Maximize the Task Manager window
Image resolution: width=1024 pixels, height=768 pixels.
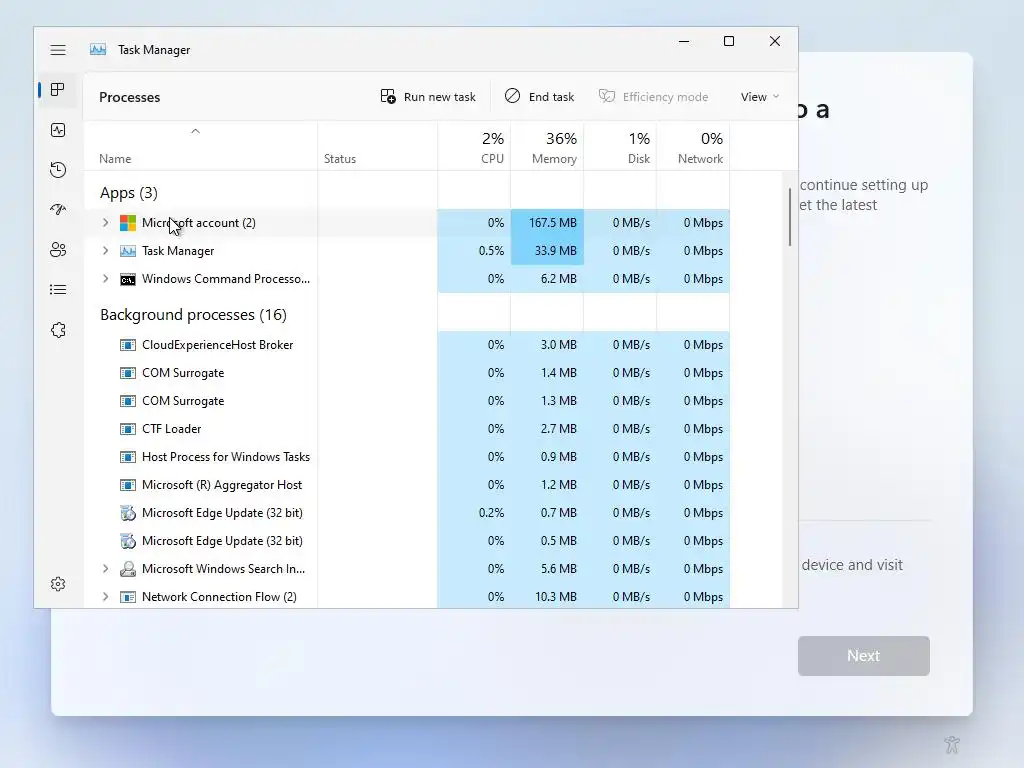(x=729, y=41)
